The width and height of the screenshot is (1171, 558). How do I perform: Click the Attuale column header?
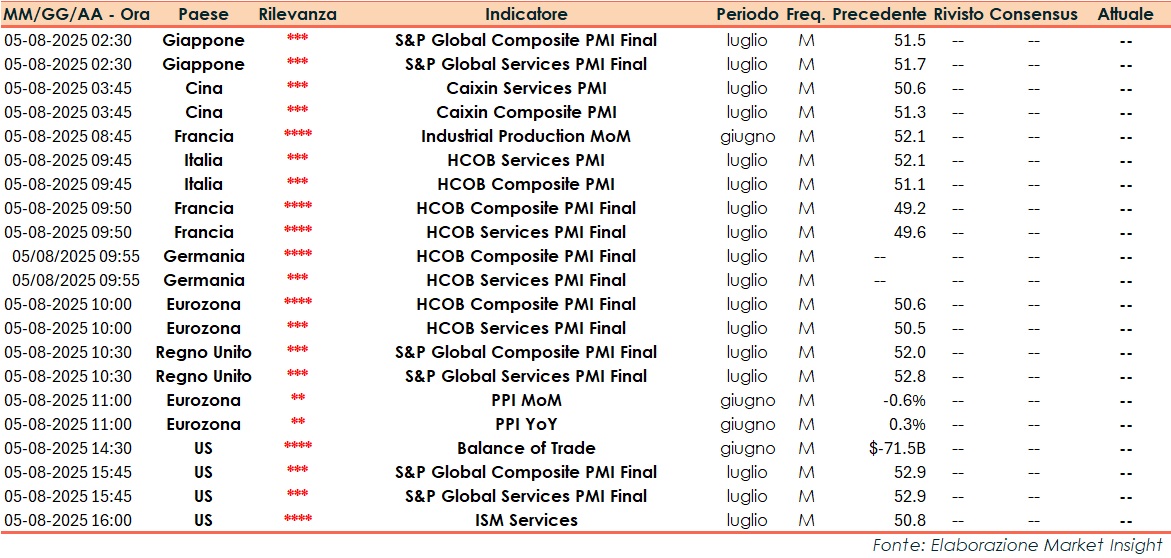tap(1125, 15)
